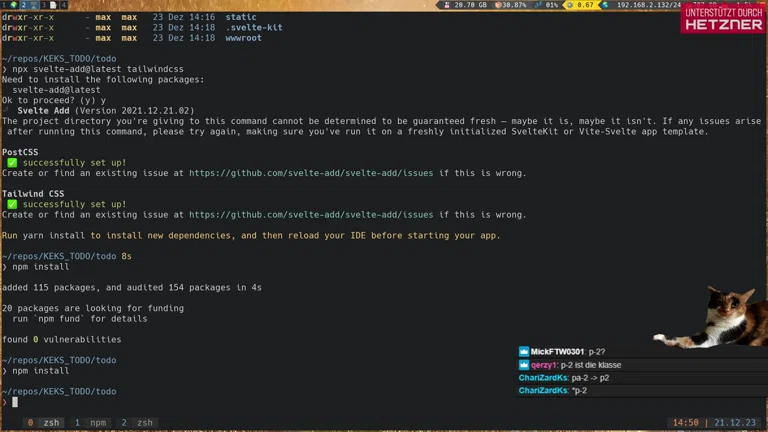Viewport: 768px width, 432px height.
Task: Click the wwwroot directory name
Action: (x=243, y=38)
